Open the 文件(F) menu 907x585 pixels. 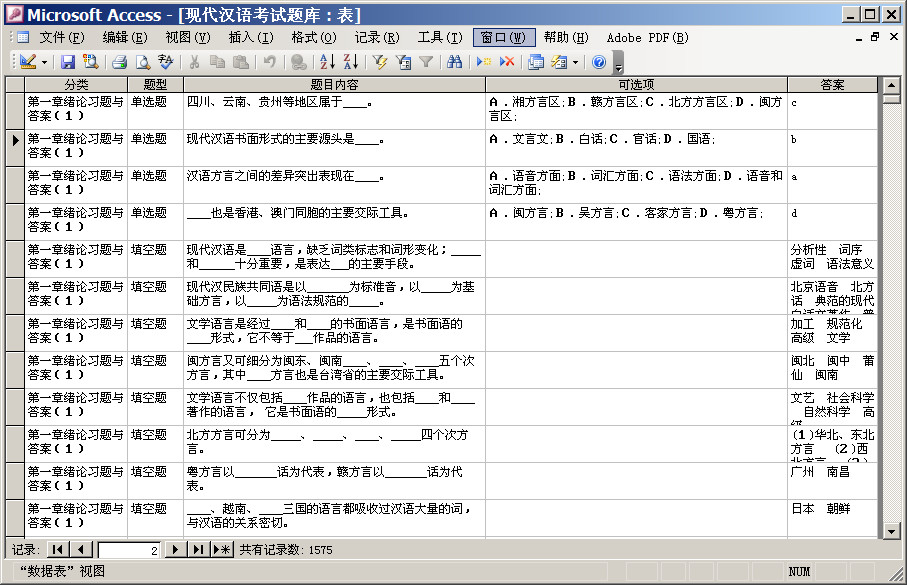point(61,38)
